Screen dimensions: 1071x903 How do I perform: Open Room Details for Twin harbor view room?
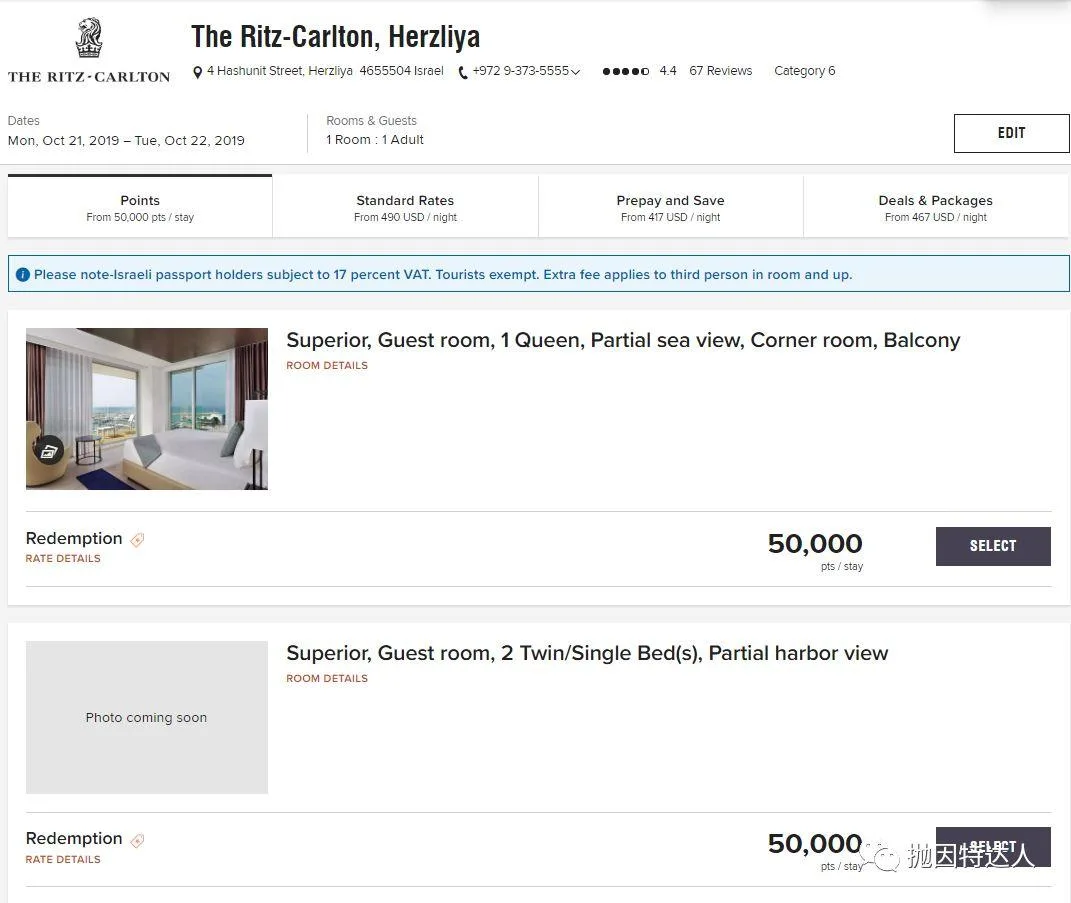pyautogui.click(x=327, y=679)
